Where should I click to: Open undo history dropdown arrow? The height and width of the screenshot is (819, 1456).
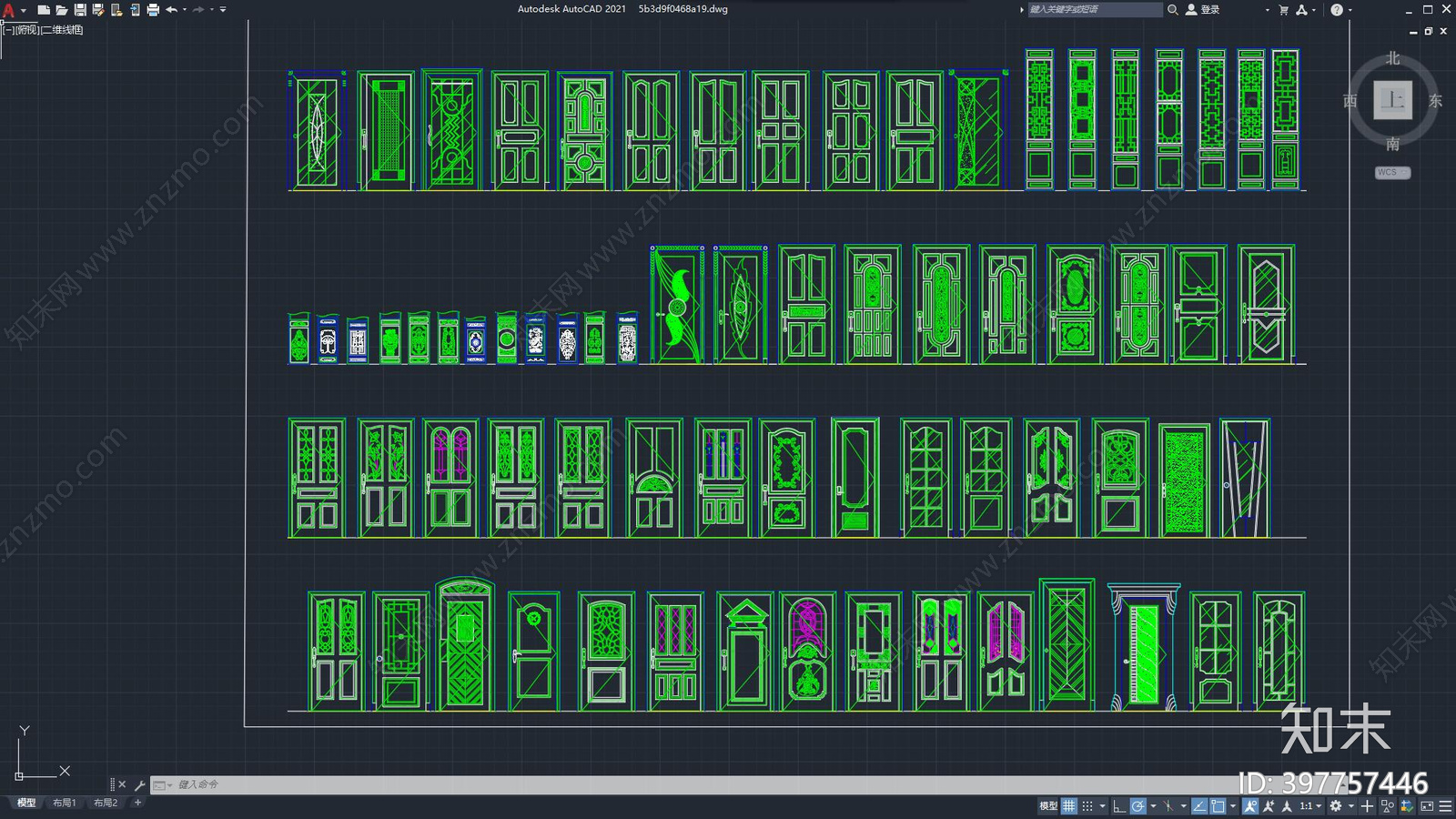point(185,10)
